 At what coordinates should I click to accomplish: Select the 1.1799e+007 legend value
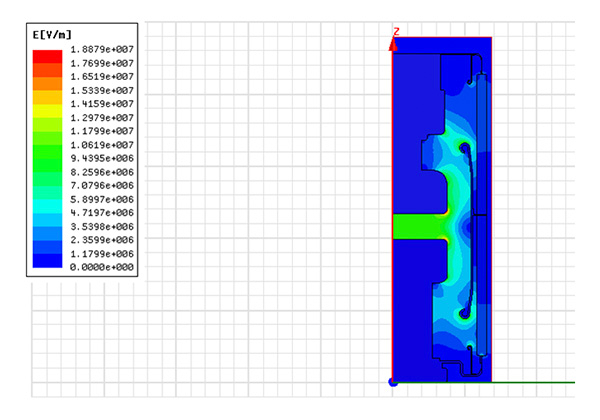(102, 131)
